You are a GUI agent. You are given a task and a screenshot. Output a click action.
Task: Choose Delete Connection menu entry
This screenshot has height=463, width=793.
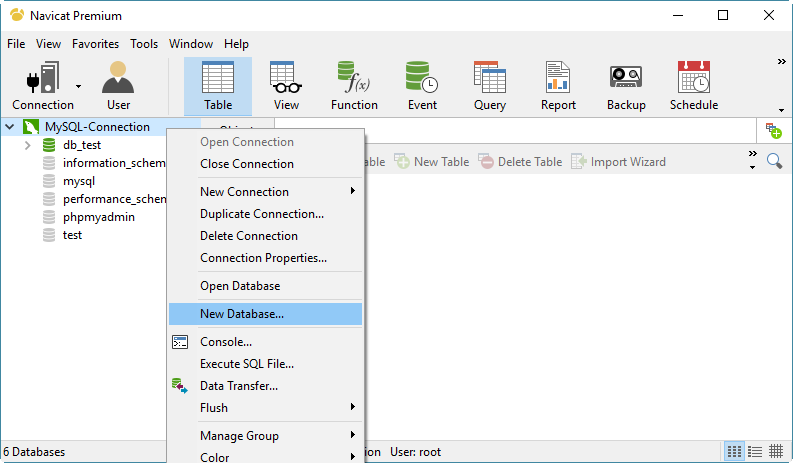coord(266,236)
